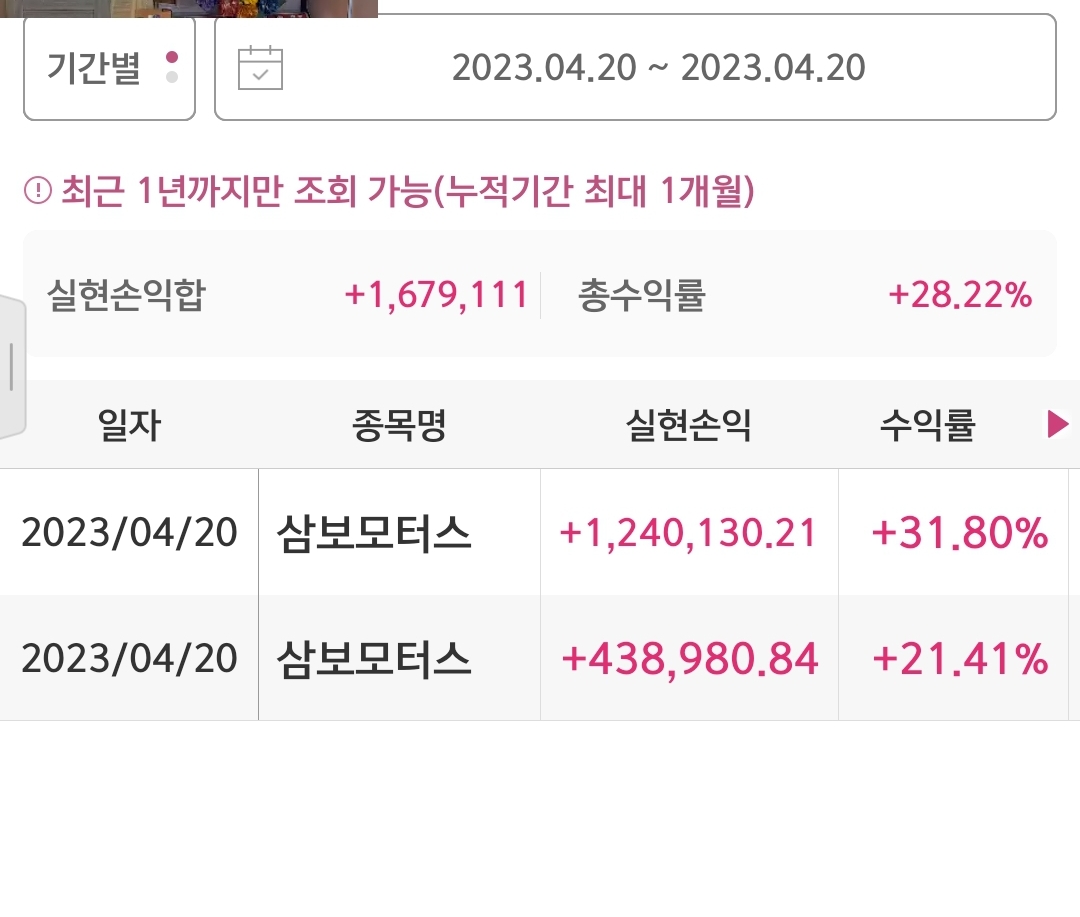Image resolution: width=1080 pixels, height=917 pixels.
Task: Sort by 일자 column header
Action: tap(129, 424)
